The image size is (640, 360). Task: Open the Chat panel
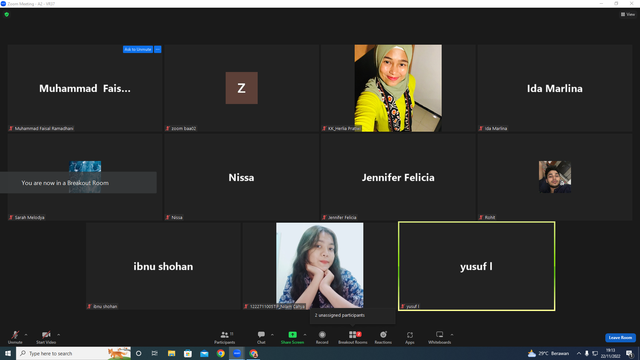(x=261, y=337)
